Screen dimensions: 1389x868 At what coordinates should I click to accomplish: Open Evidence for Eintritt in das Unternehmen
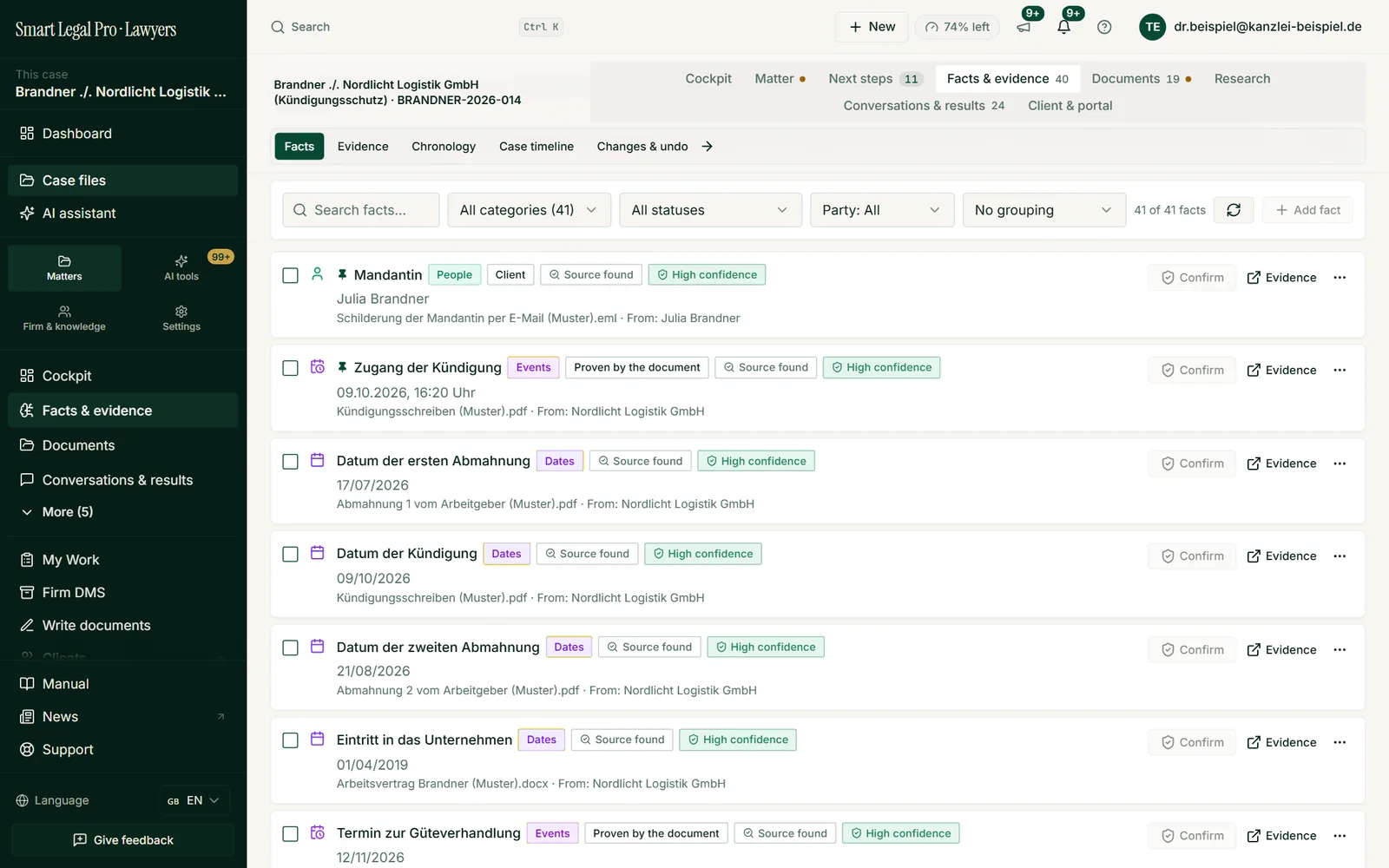coord(1281,742)
